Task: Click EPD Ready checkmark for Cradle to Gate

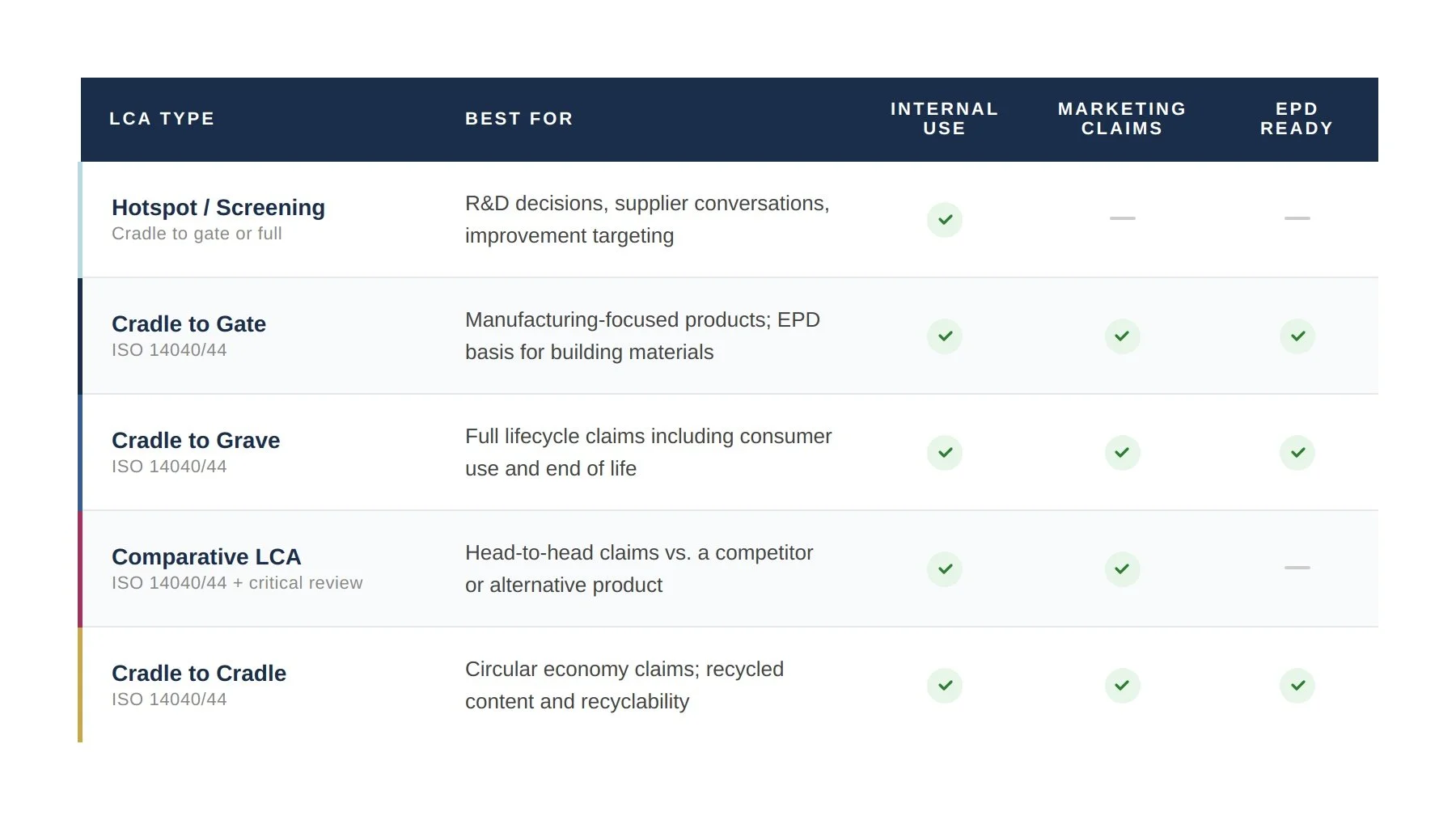Action: point(1297,336)
